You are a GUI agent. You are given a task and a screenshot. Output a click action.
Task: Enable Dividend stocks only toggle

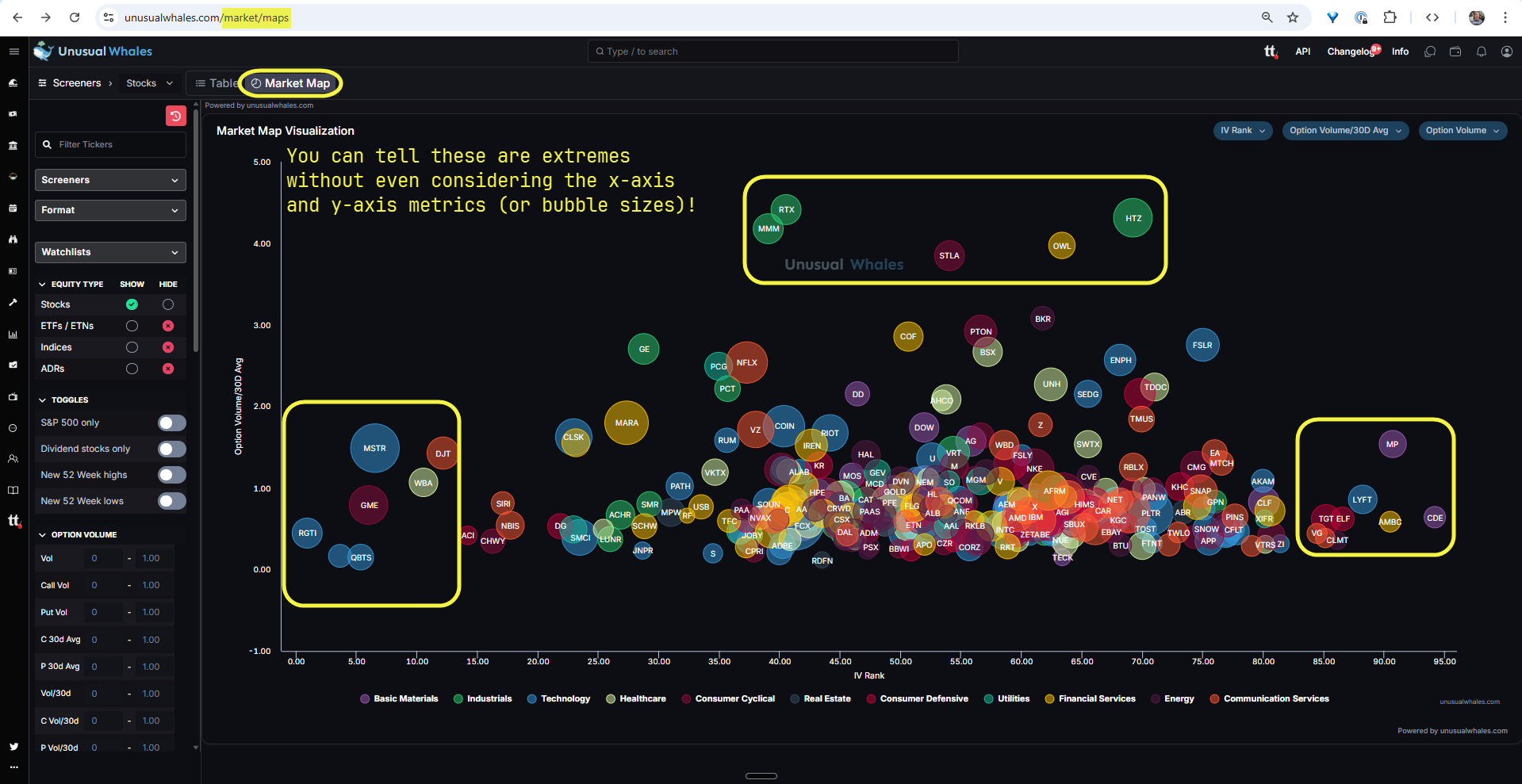[x=171, y=449]
